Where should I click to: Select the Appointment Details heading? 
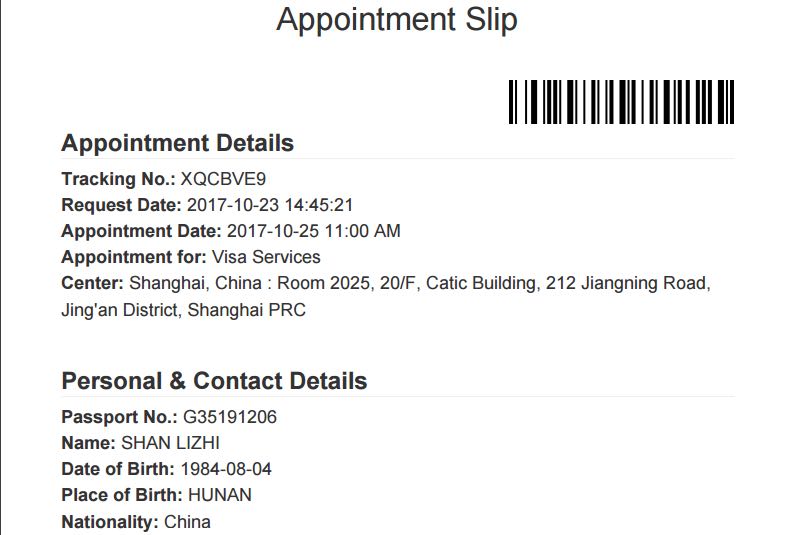coord(177,143)
